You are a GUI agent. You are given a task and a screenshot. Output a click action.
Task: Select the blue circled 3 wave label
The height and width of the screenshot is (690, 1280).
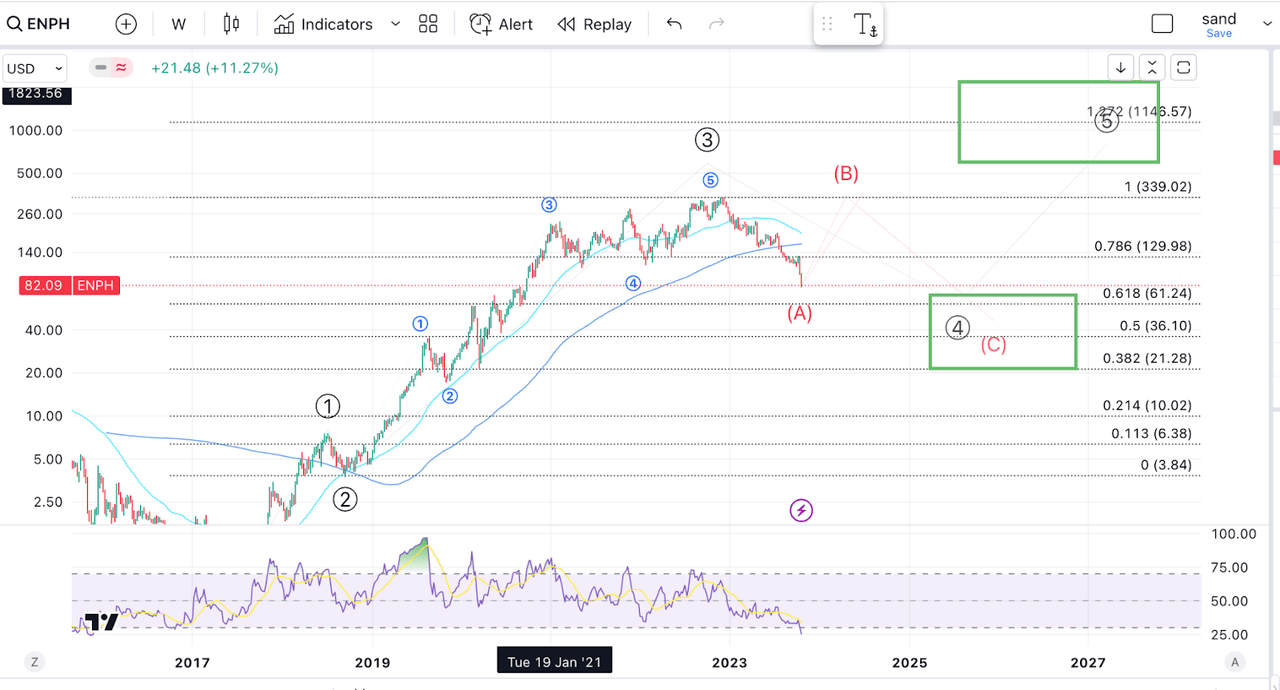[549, 205]
